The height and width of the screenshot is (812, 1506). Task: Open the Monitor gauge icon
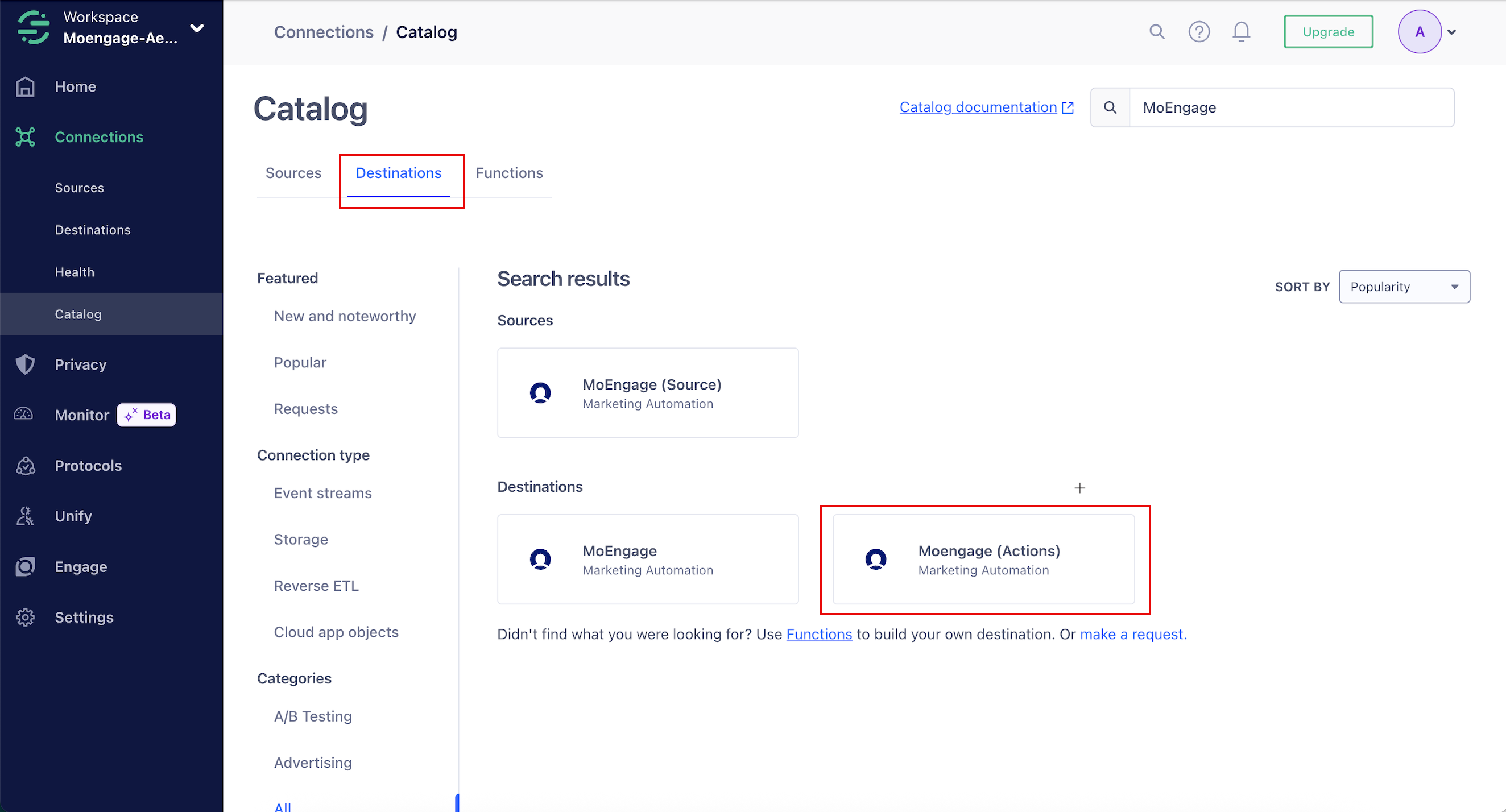click(x=23, y=415)
